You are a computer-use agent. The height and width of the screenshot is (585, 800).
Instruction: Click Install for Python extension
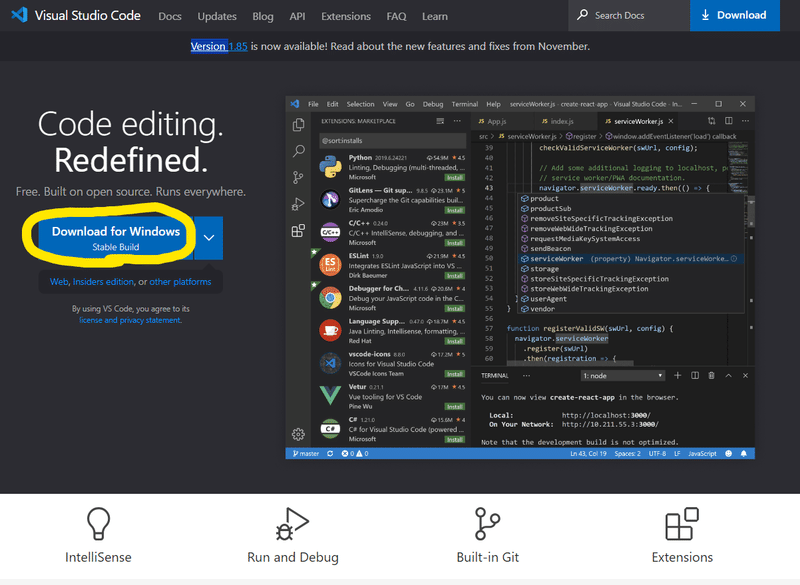[454, 177]
